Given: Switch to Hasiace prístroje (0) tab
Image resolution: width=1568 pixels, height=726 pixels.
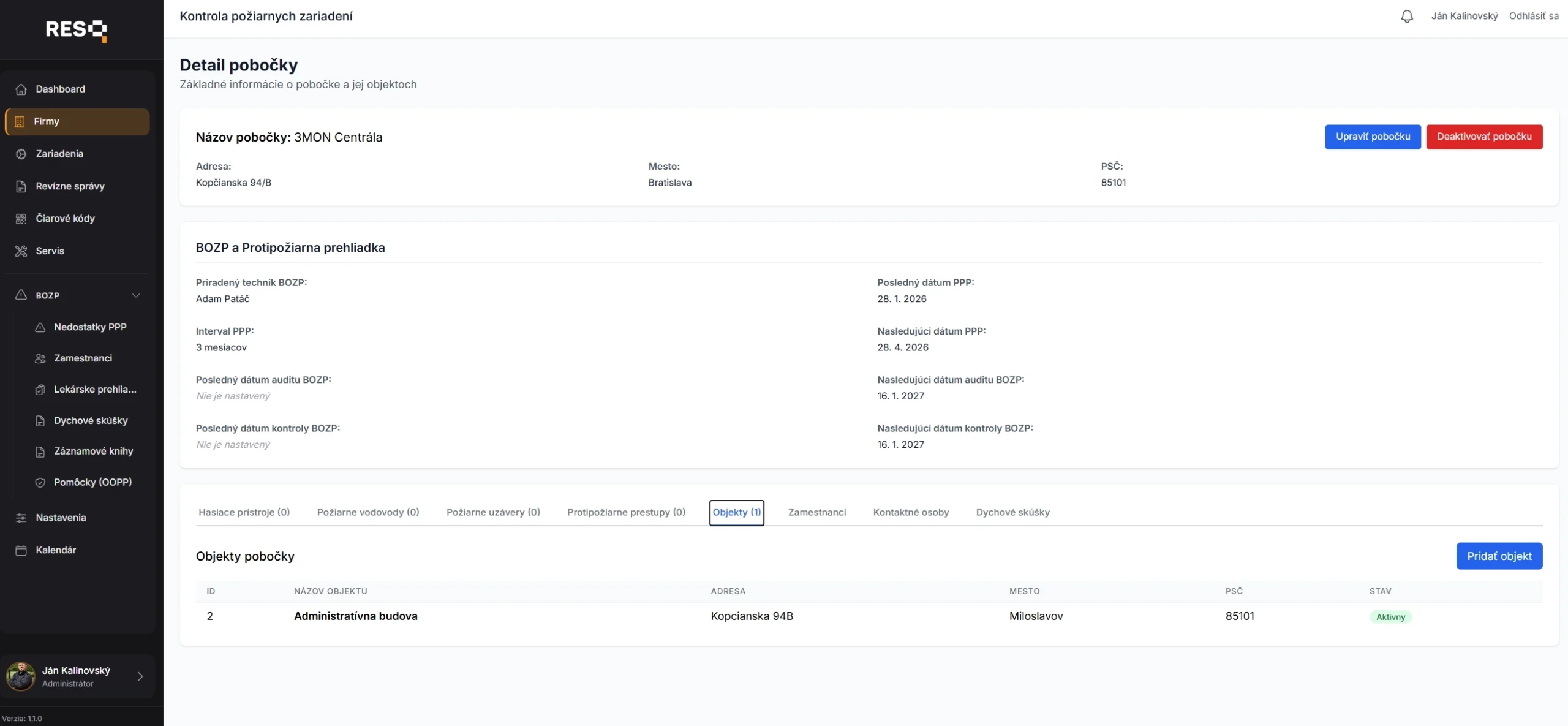Looking at the screenshot, I should (244, 512).
